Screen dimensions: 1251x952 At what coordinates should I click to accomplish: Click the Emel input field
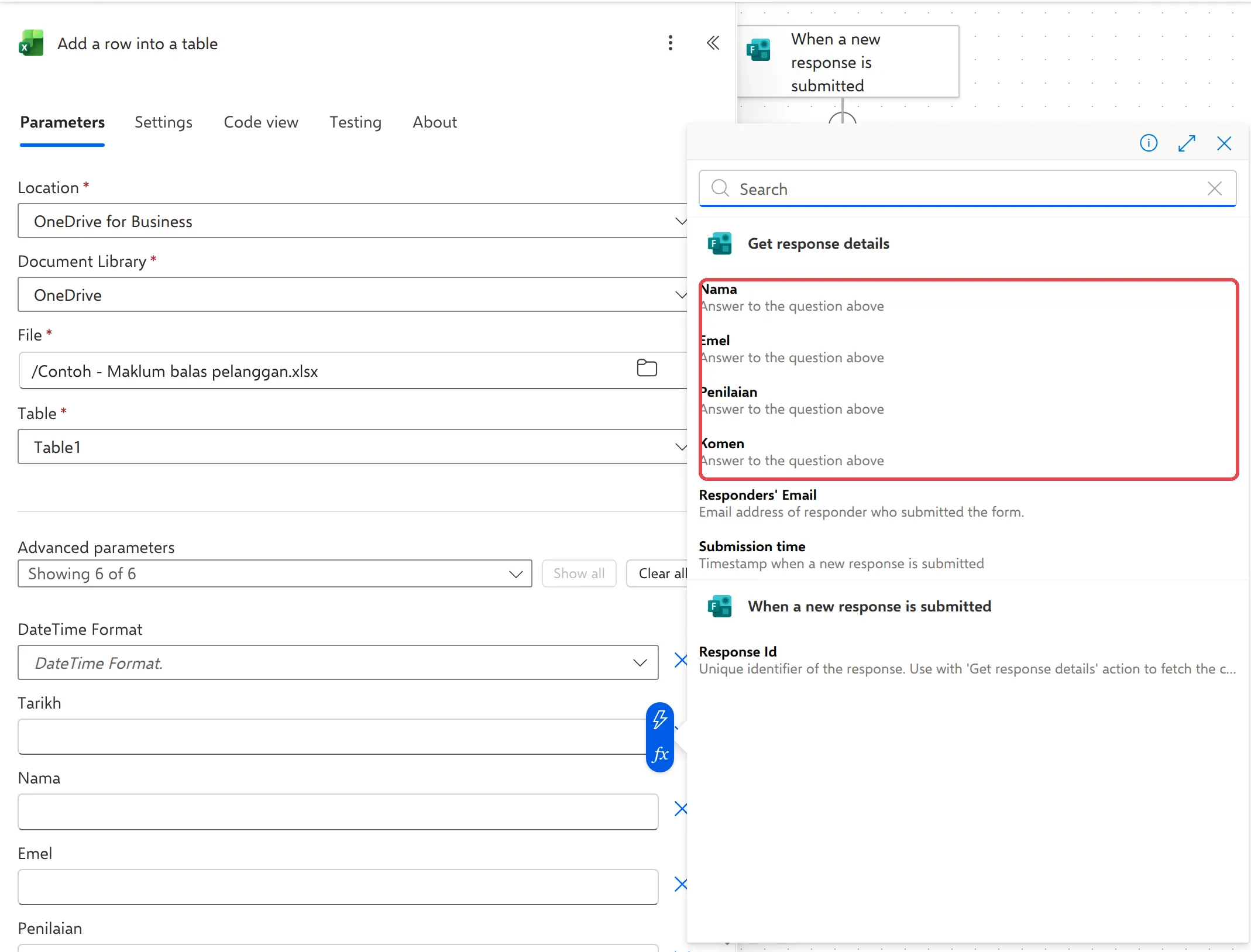point(338,886)
